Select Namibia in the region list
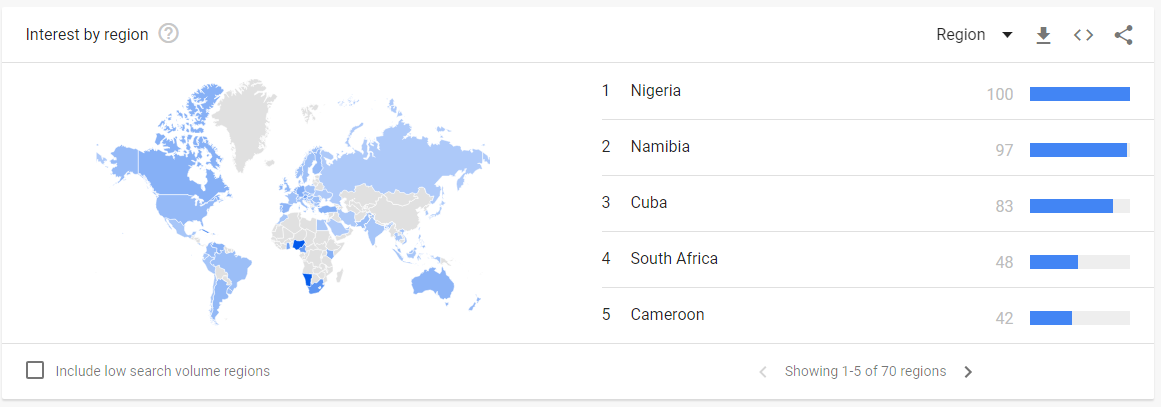 pos(659,147)
